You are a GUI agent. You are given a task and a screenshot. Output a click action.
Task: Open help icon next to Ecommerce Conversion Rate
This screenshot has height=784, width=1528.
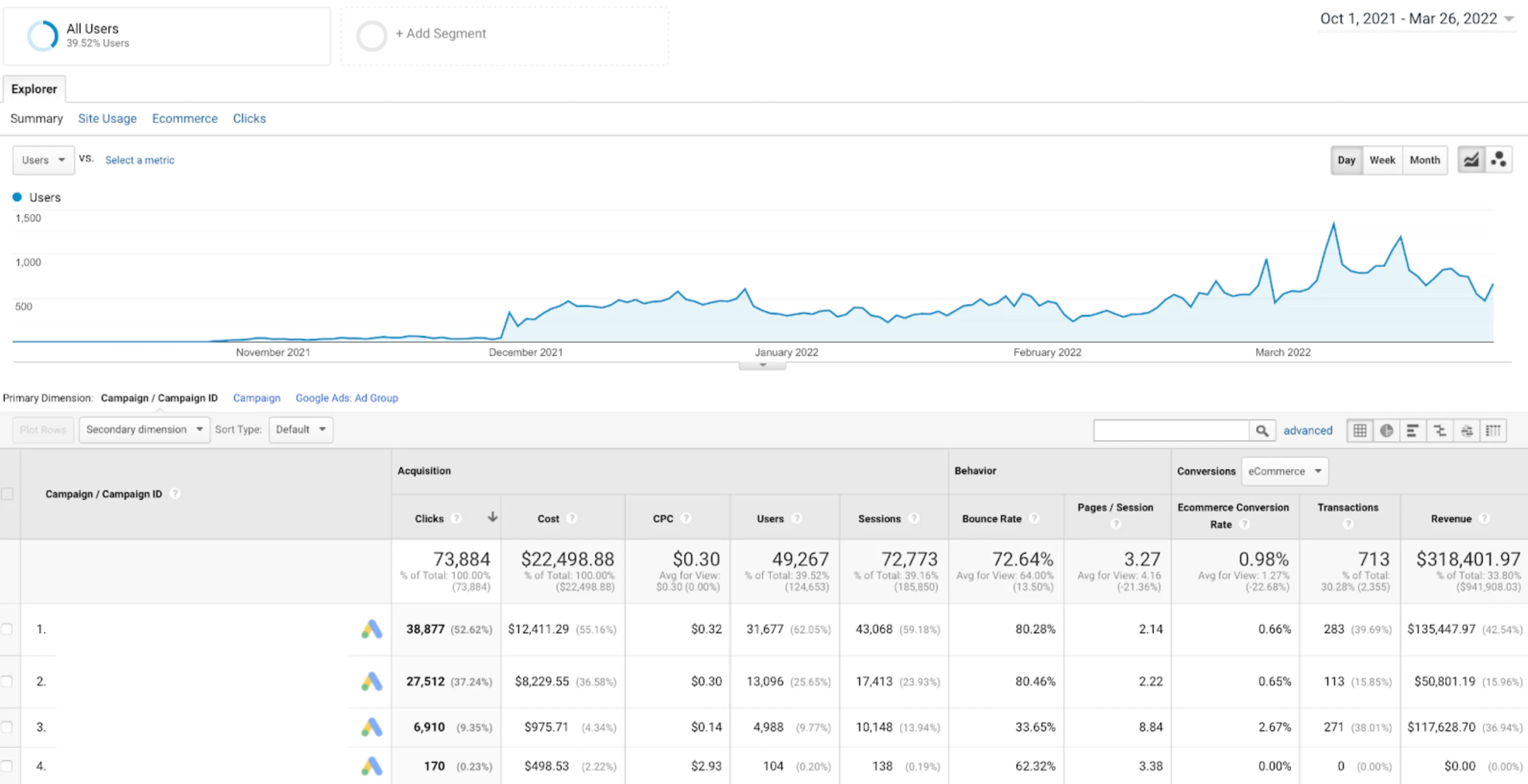pyautogui.click(x=1245, y=524)
